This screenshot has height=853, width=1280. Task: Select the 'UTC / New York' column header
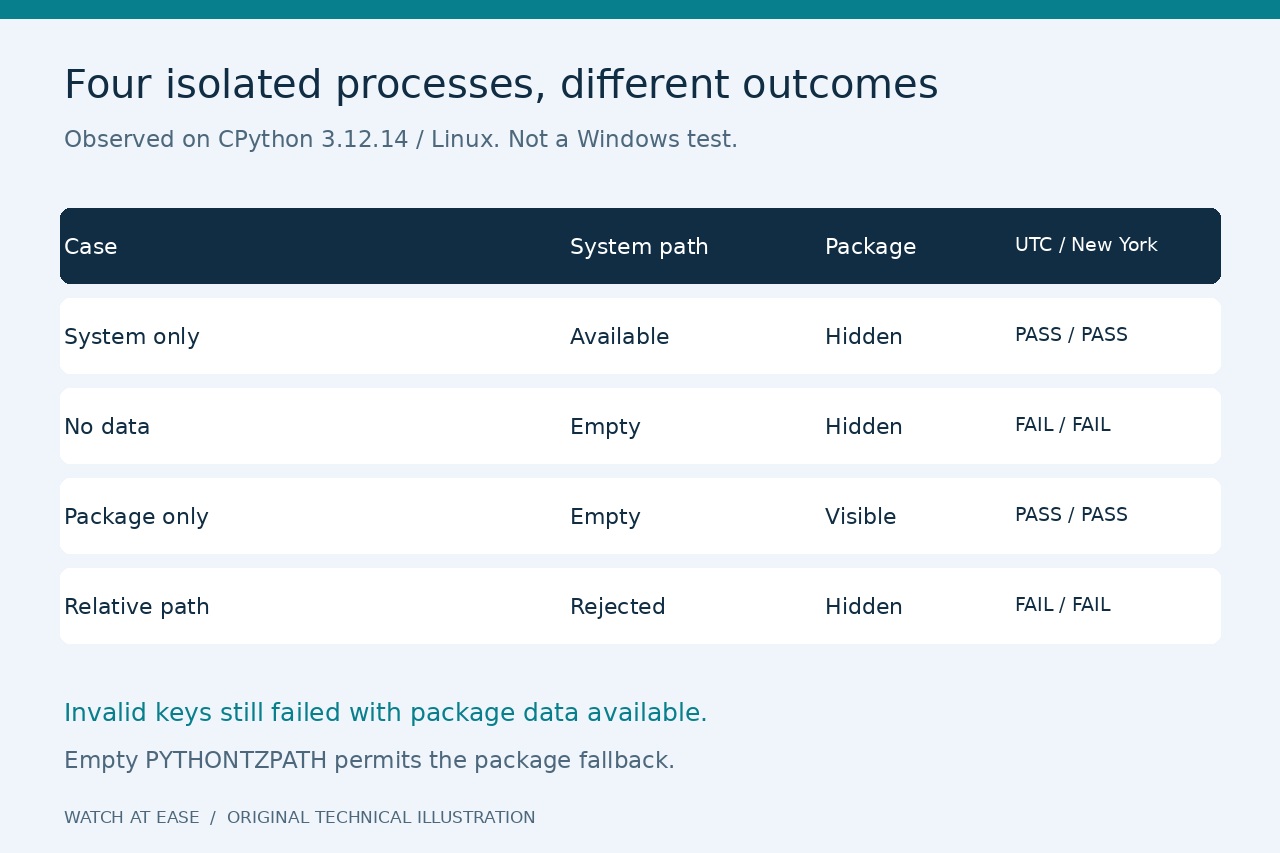(1086, 245)
